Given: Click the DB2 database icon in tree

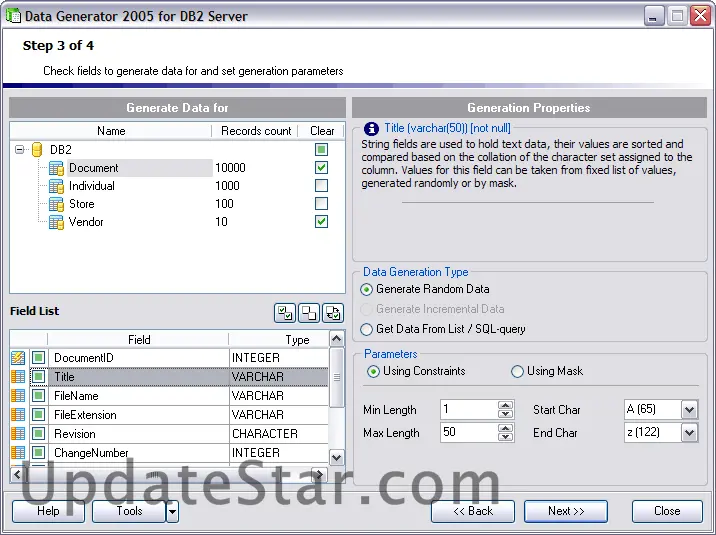Looking at the screenshot, I should (37, 150).
